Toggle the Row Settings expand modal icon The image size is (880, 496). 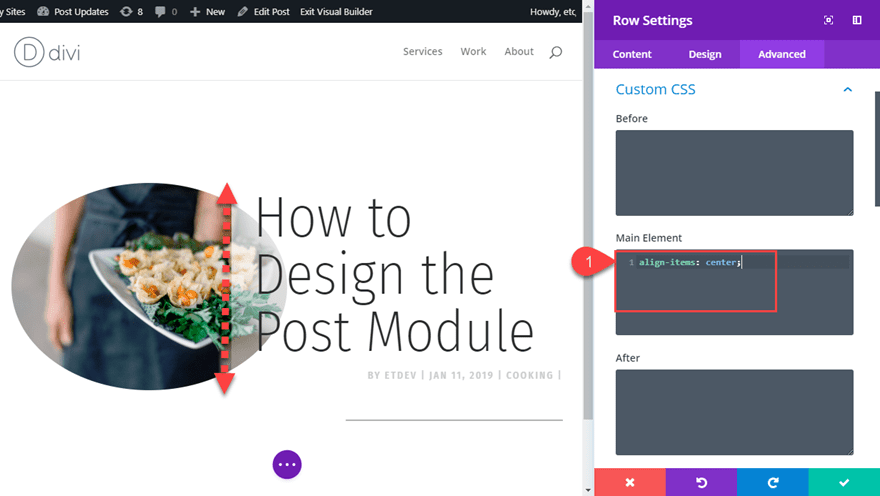click(x=828, y=20)
